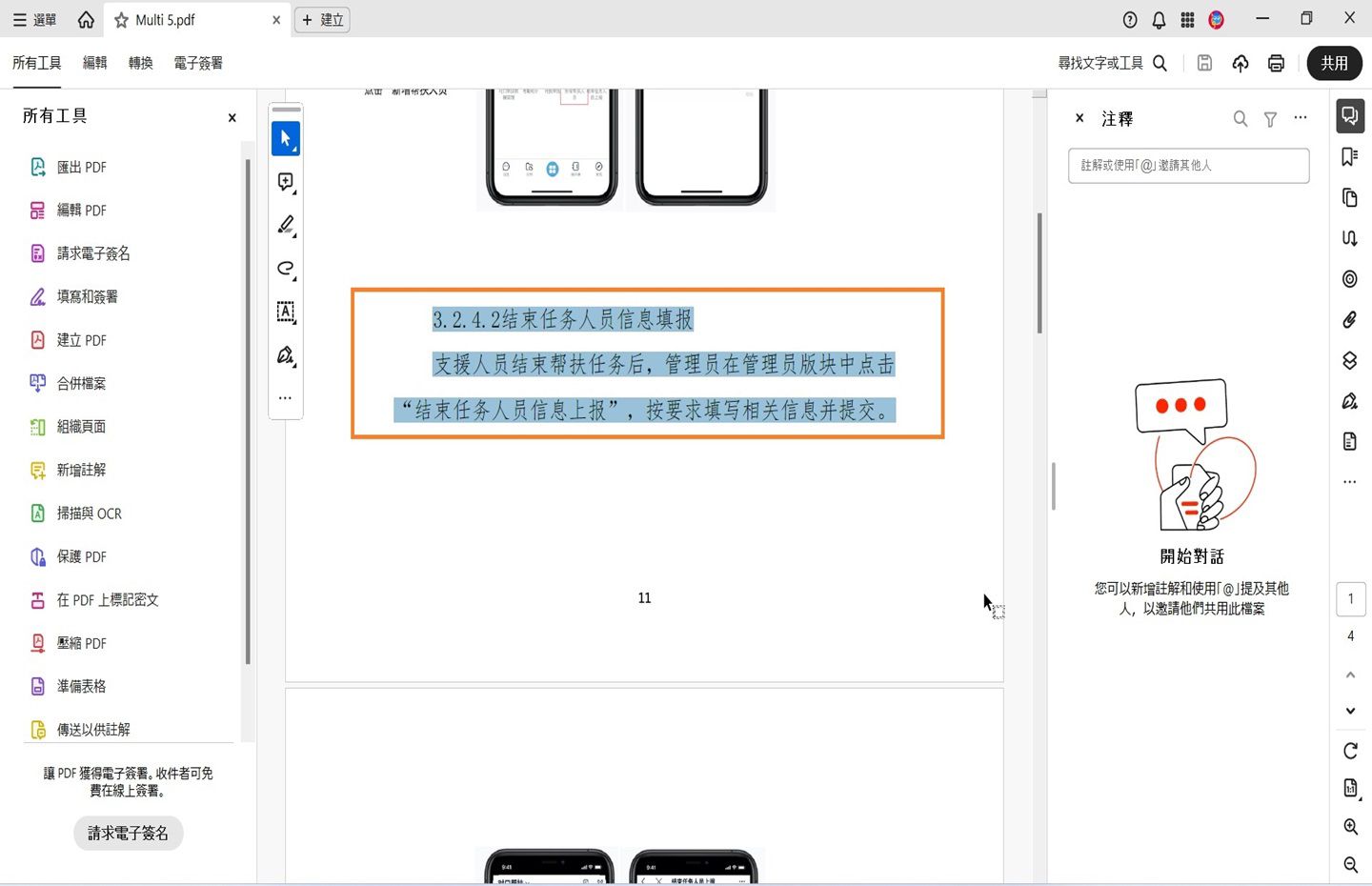
Task: Open the Attachments panel
Action: tap(1349, 319)
